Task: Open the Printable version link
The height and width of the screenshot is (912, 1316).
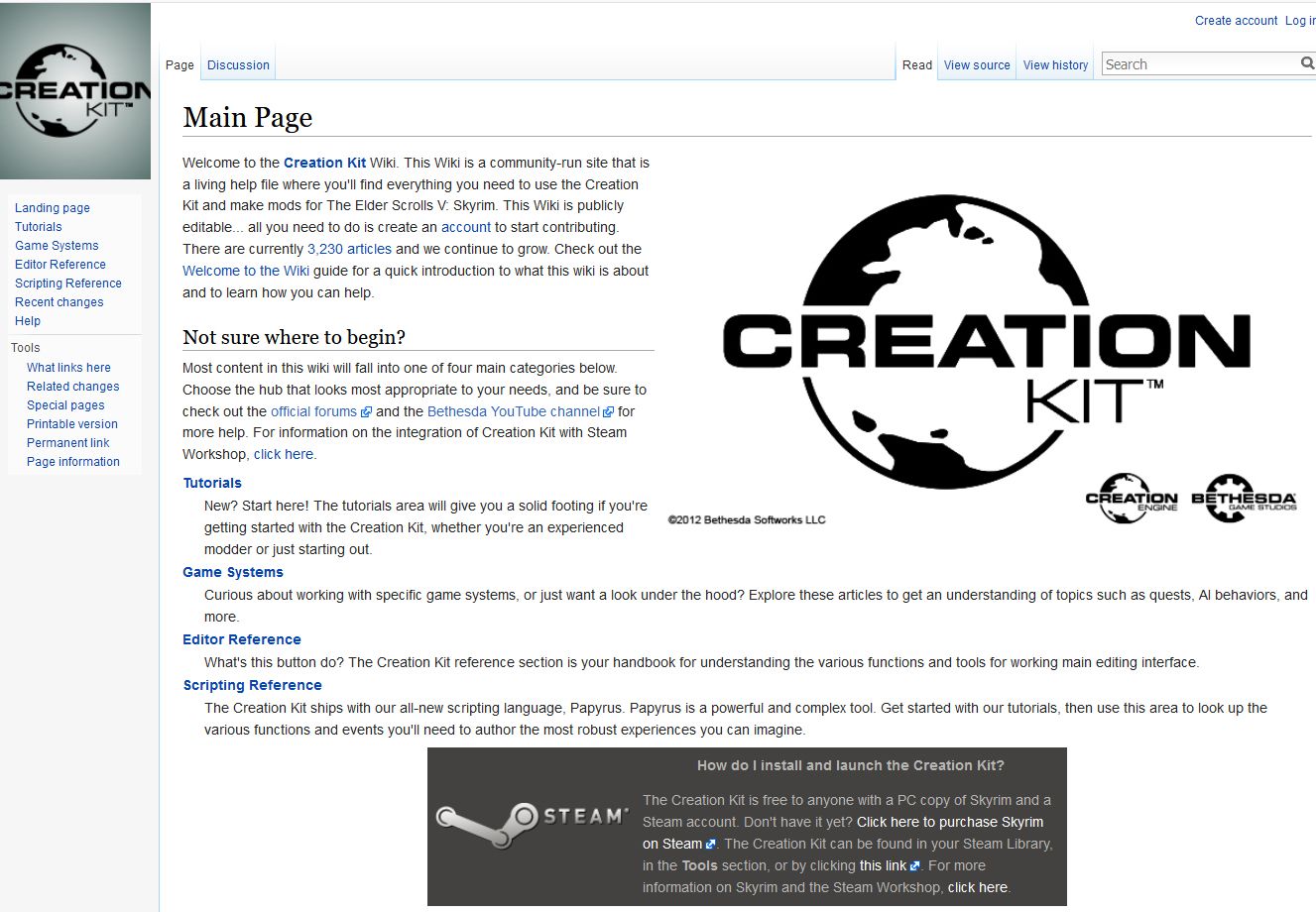Action: [x=72, y=424]
